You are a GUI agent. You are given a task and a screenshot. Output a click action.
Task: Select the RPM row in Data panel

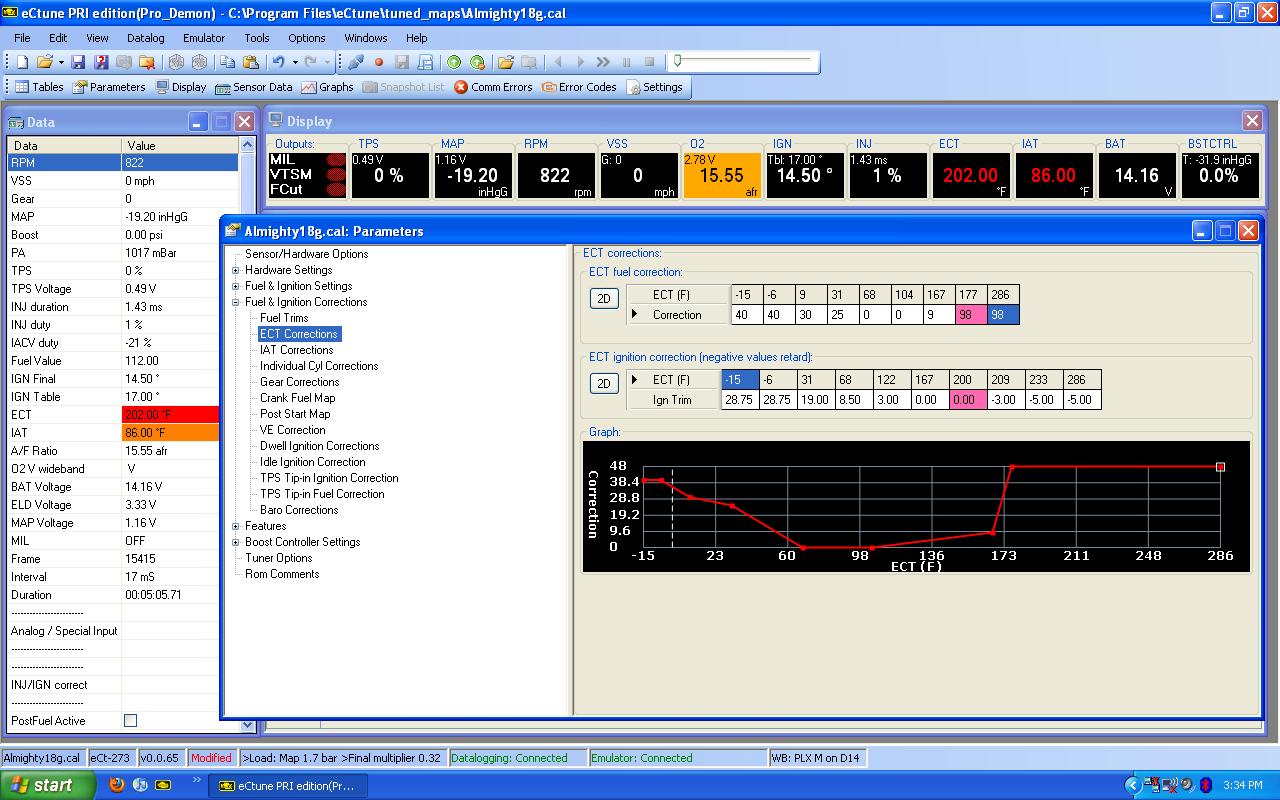pyautogui.click(x=122, y=163)
